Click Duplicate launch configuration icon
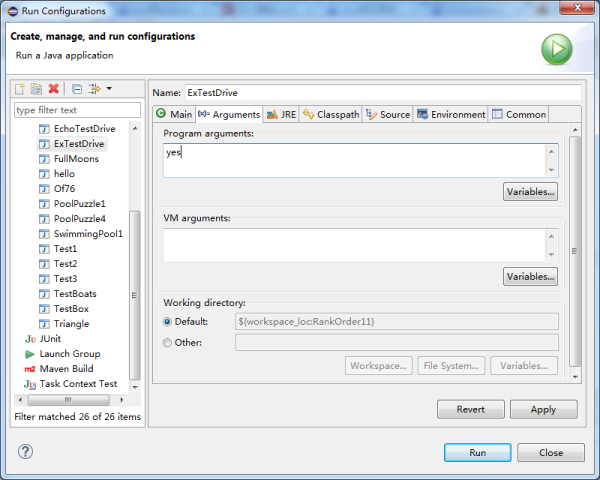Image resolution: width=600 pixels, height=480 pixels. [x=36, y=89]
